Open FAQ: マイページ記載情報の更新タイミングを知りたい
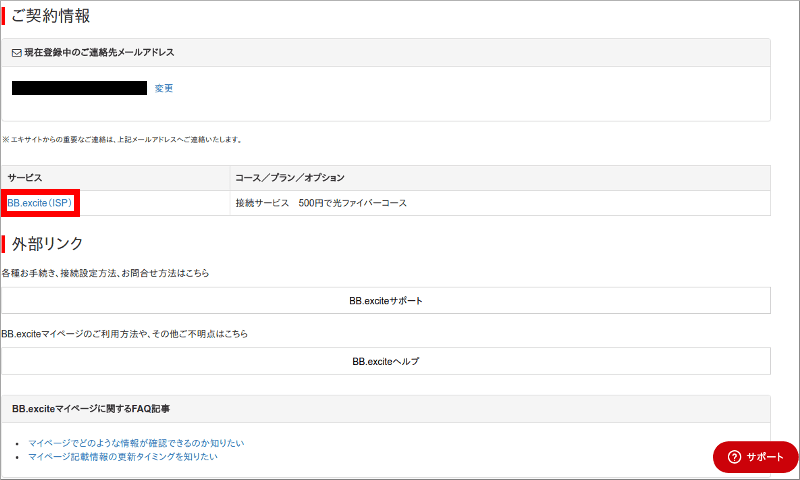 pyautogui.click(x=123, y=457)
